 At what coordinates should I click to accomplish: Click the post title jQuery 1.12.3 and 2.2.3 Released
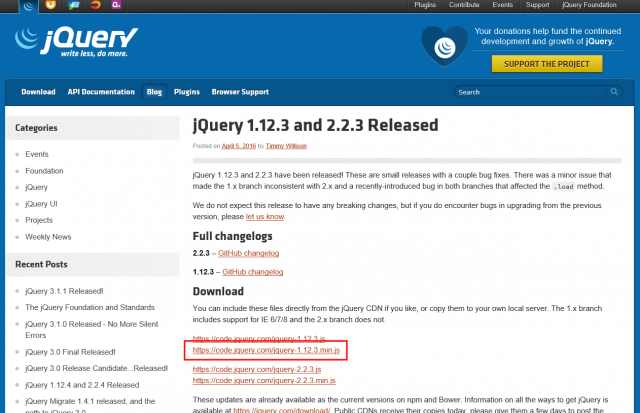[316, 125]
